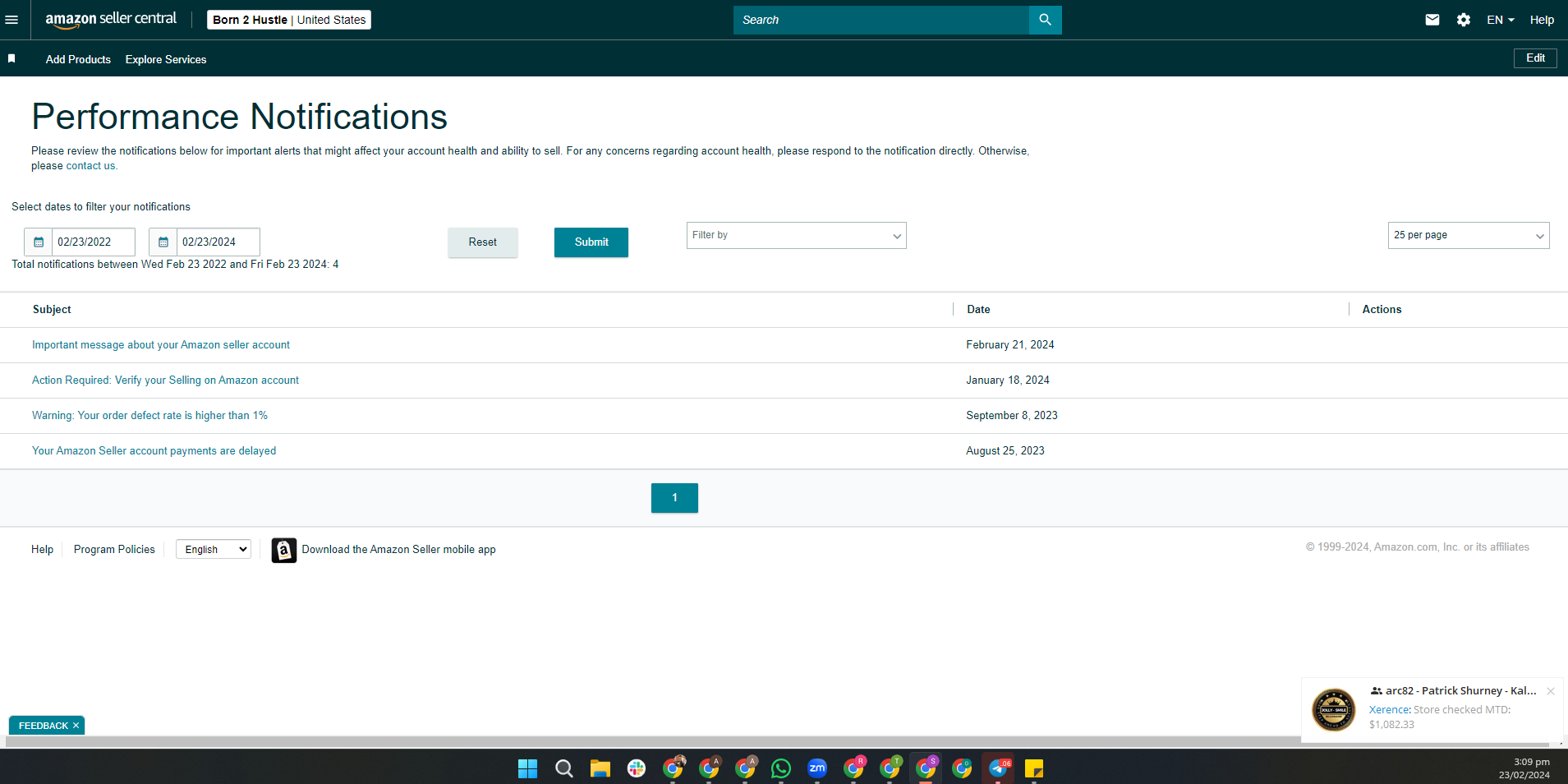Click the bookmark icon in the favorites bar
The height and width of the screenshot is (784, 1568).
pyautogui.click(x=11, y=58)
